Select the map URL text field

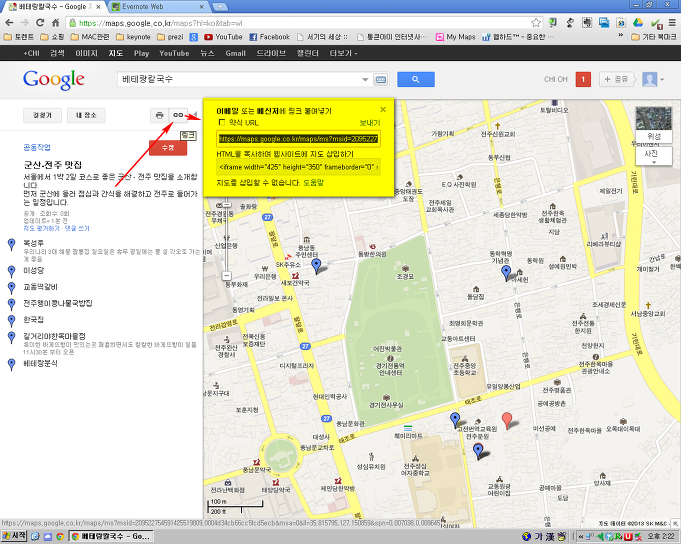298,139
